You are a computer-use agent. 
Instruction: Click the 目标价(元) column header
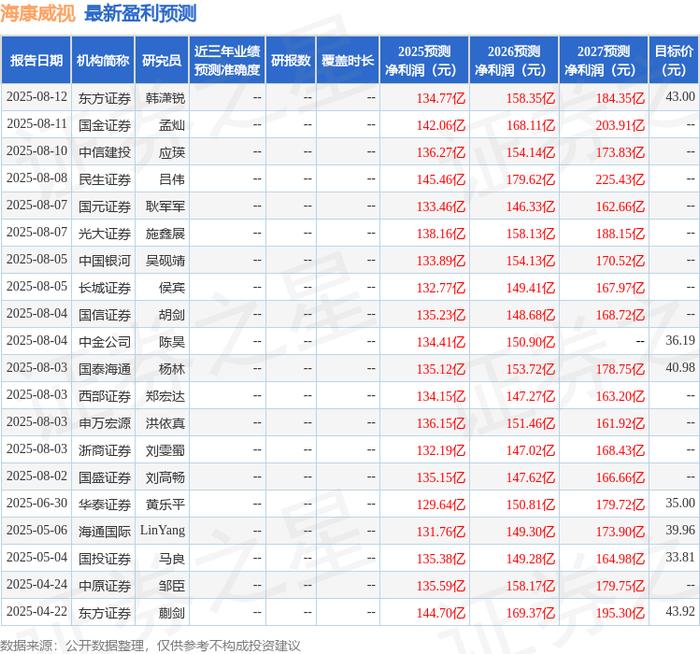point(674,60)
